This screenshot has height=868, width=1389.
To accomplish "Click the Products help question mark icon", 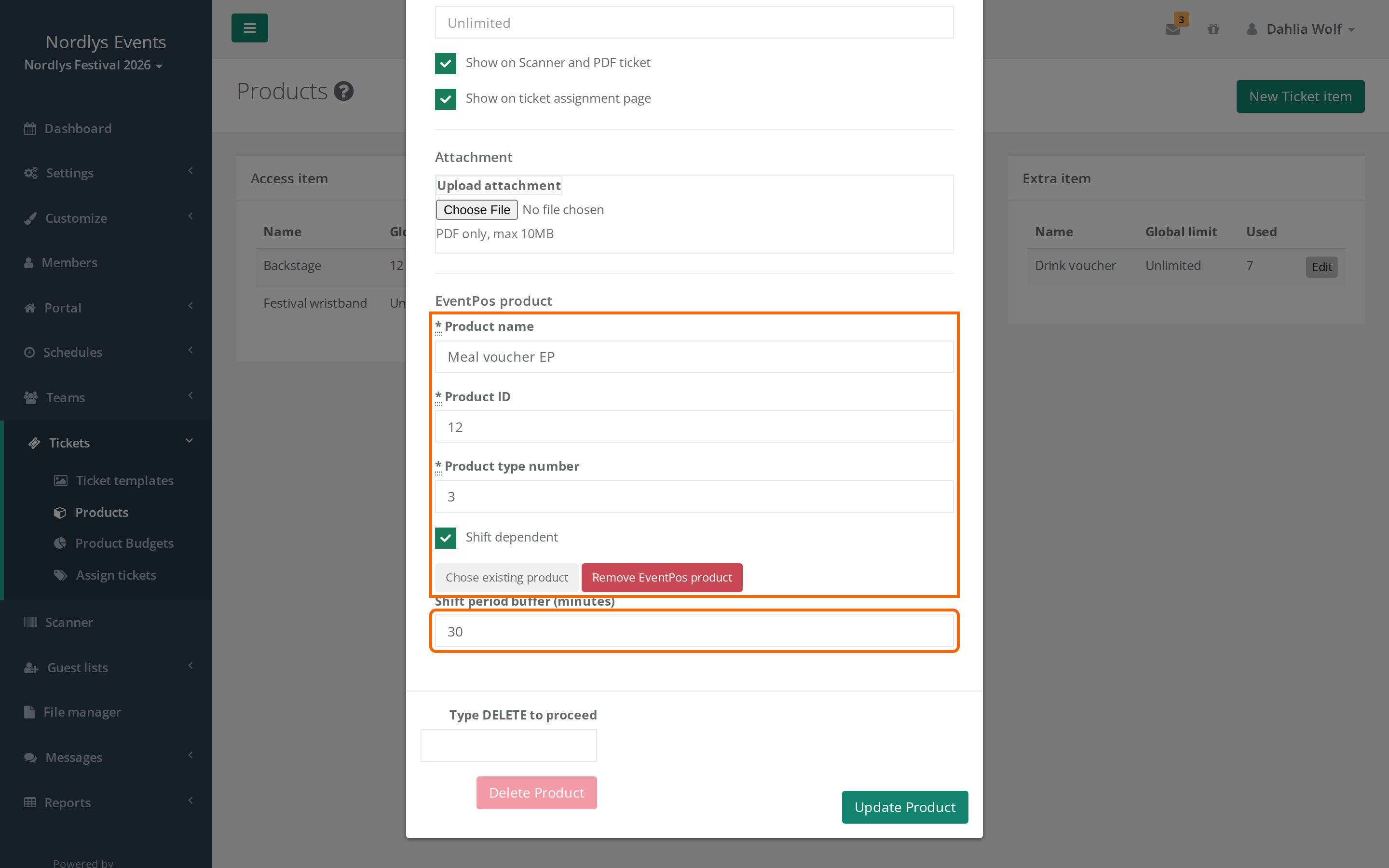I will [x=344, y=91].
